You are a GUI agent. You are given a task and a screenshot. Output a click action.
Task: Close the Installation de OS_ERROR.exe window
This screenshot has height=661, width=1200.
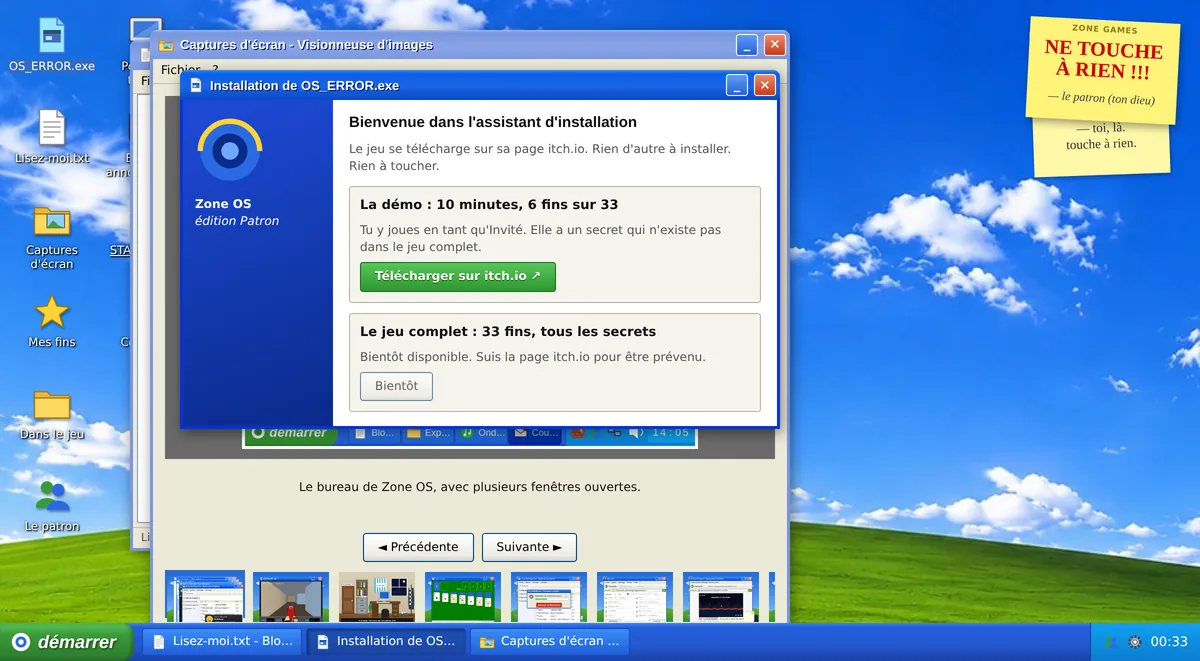(765, 86)
